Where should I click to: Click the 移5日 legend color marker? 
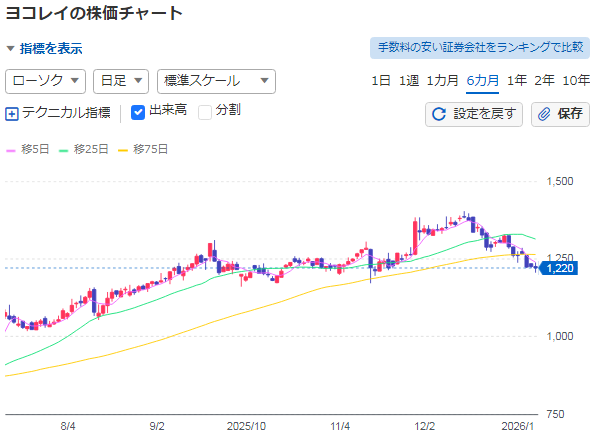coord(11,151)
